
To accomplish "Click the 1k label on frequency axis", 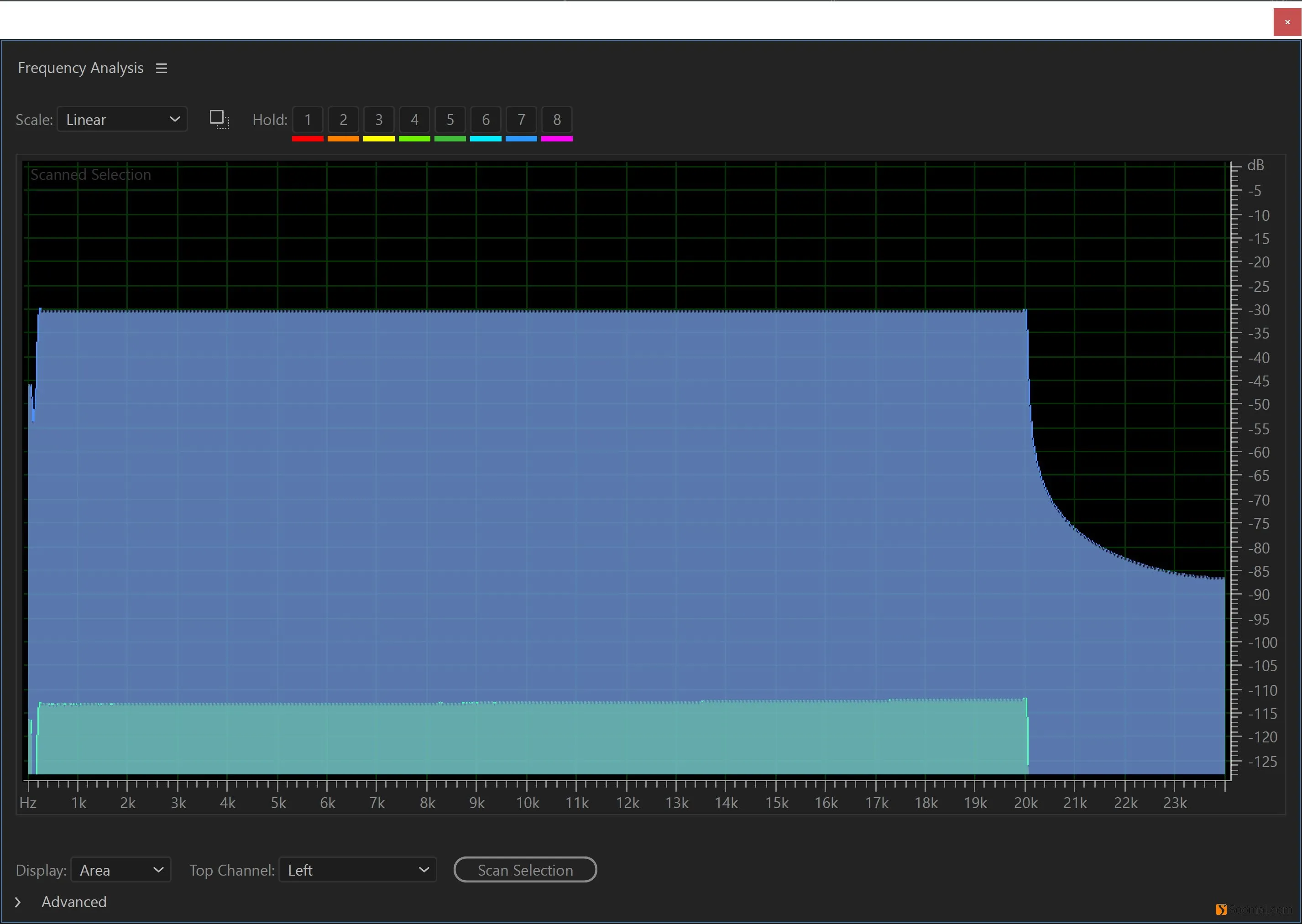I will 78,803.
